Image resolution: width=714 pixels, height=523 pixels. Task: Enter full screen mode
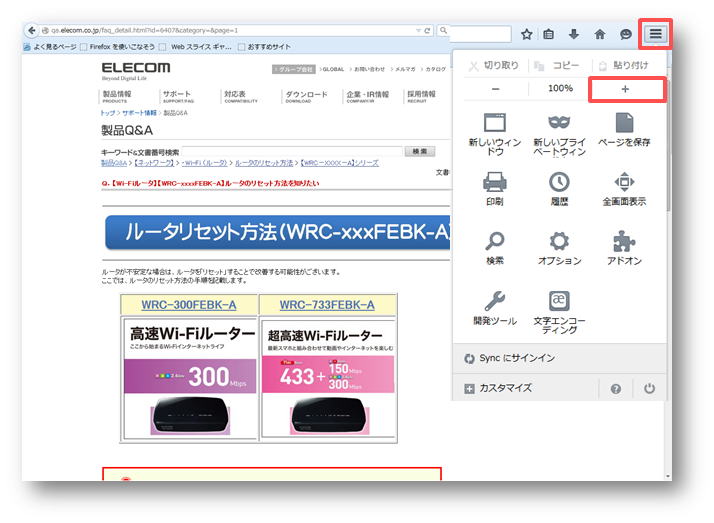click(624, 189)
